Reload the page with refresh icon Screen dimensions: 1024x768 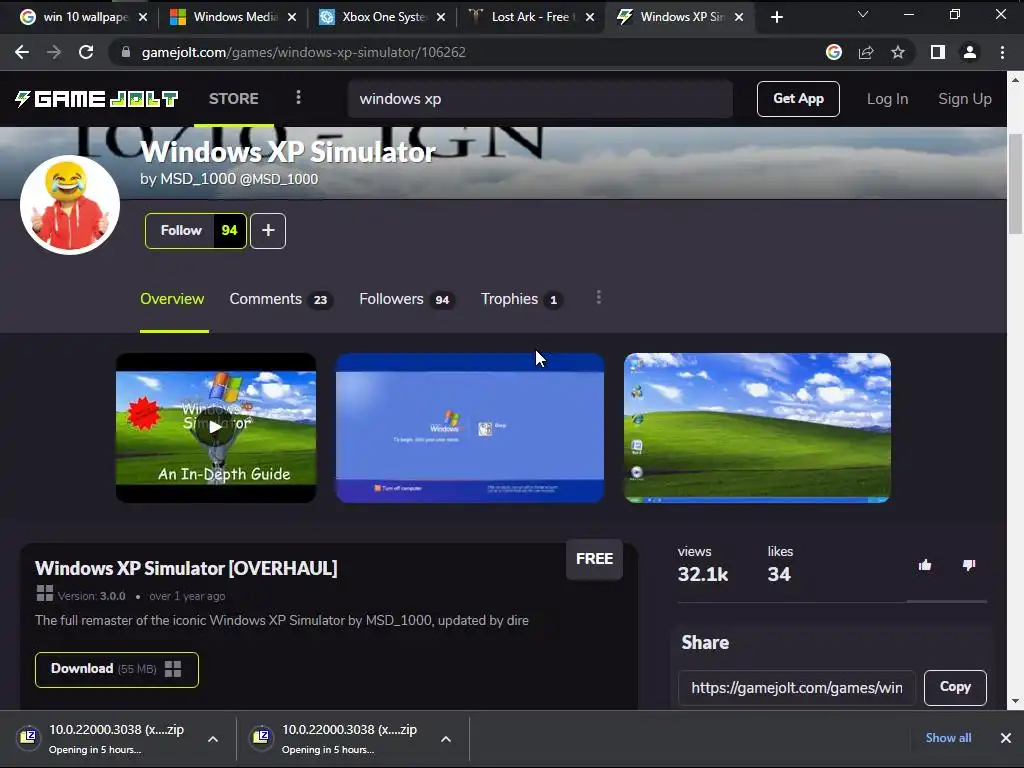[x=86, y=52]
